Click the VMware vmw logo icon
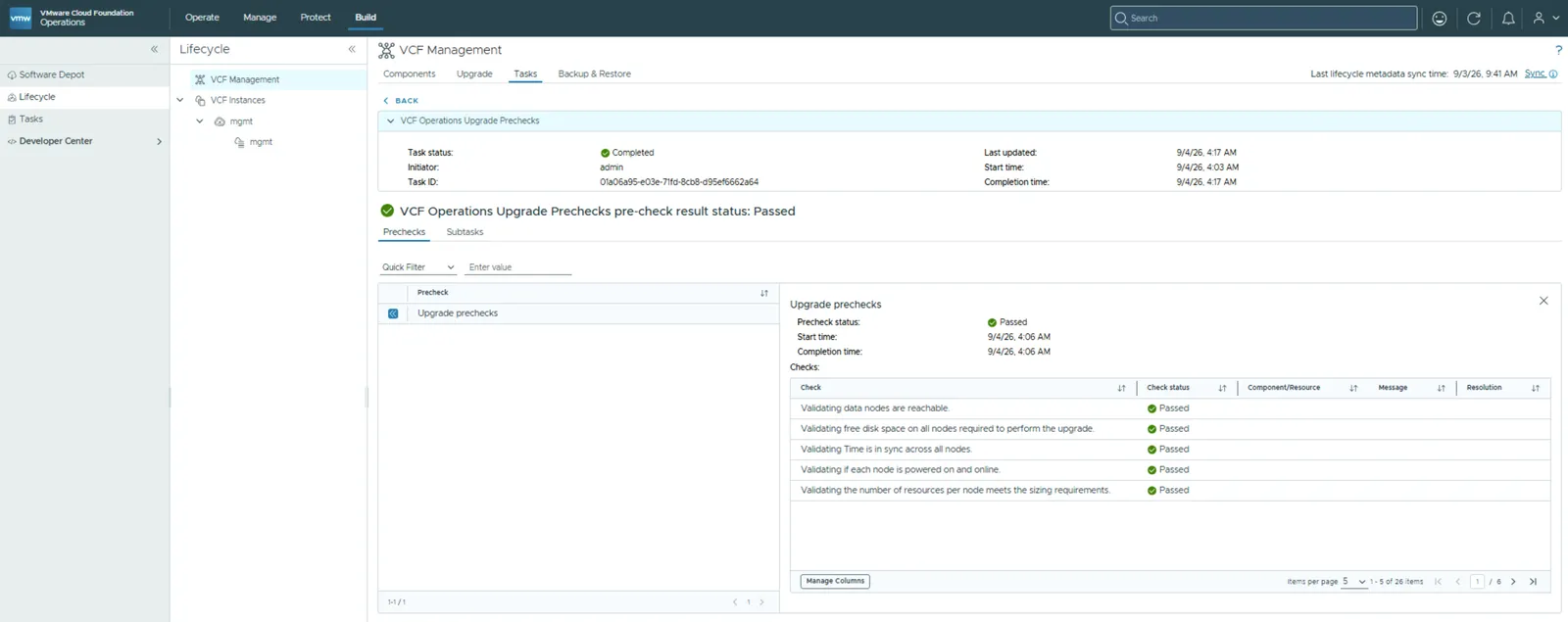1568x622 pixels. [21, 18]
